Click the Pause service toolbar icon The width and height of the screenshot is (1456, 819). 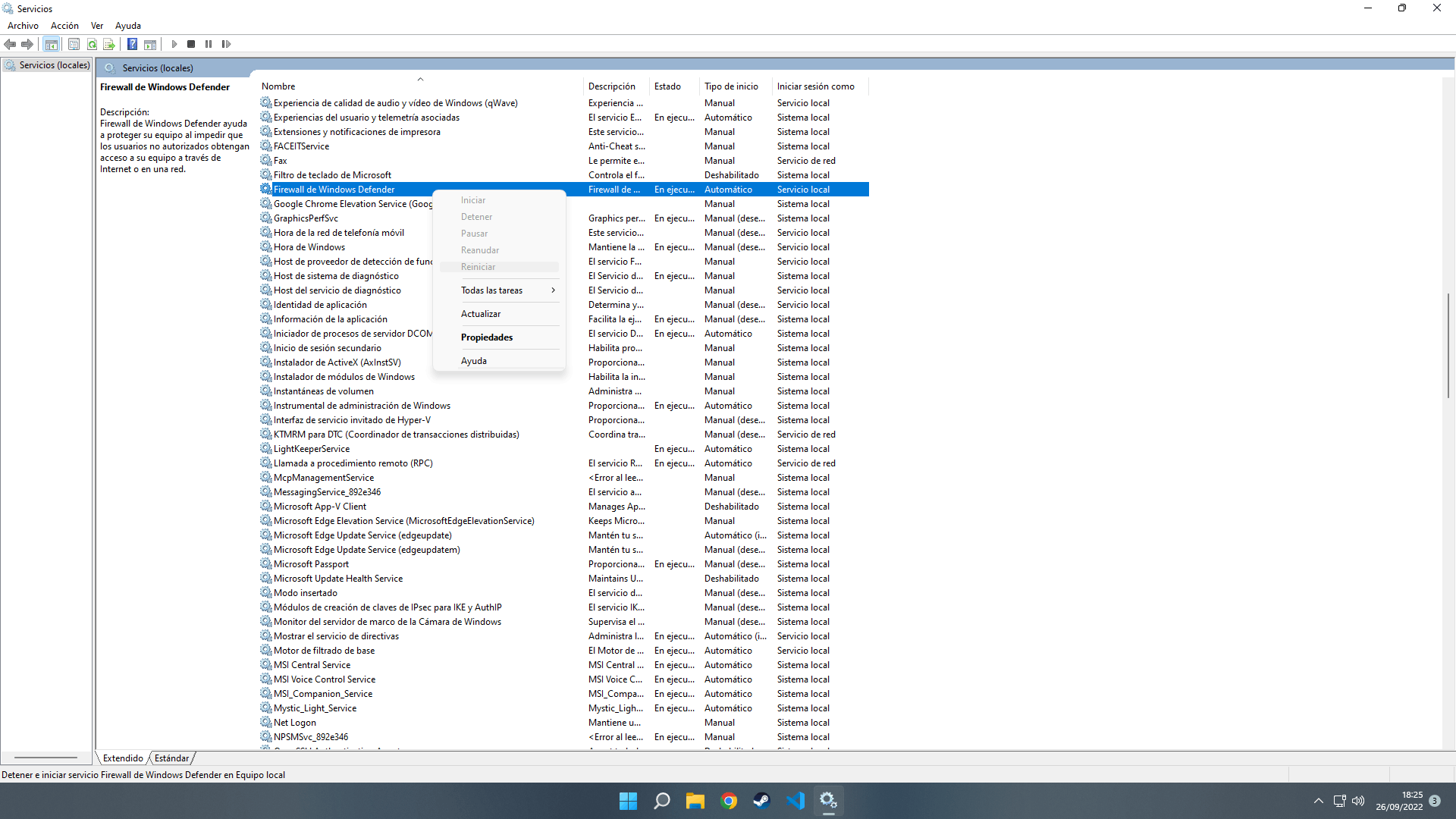click(x=209, y=44)
